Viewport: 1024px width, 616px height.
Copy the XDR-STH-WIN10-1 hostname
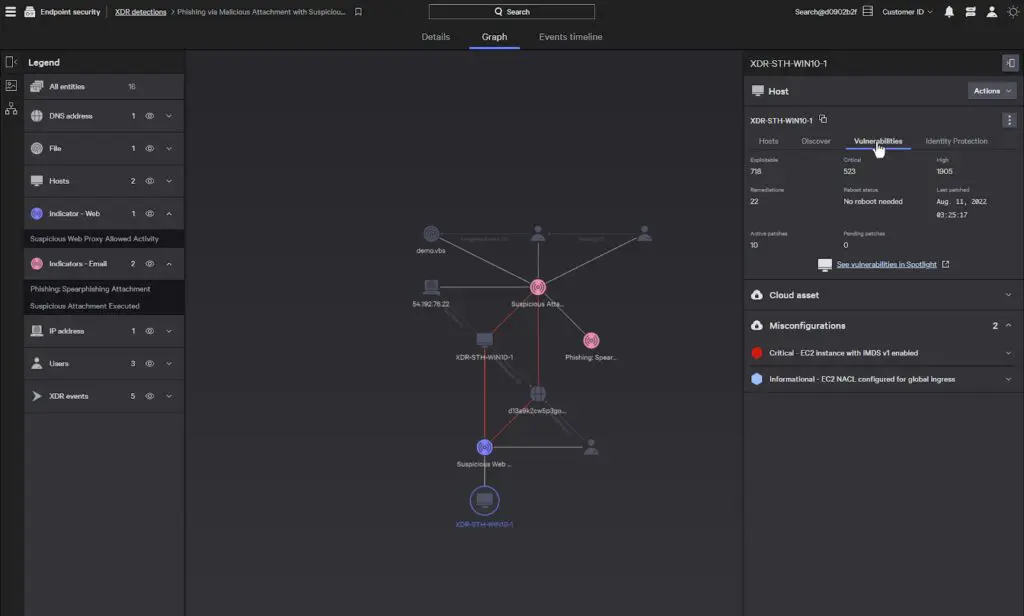[823, 120]
